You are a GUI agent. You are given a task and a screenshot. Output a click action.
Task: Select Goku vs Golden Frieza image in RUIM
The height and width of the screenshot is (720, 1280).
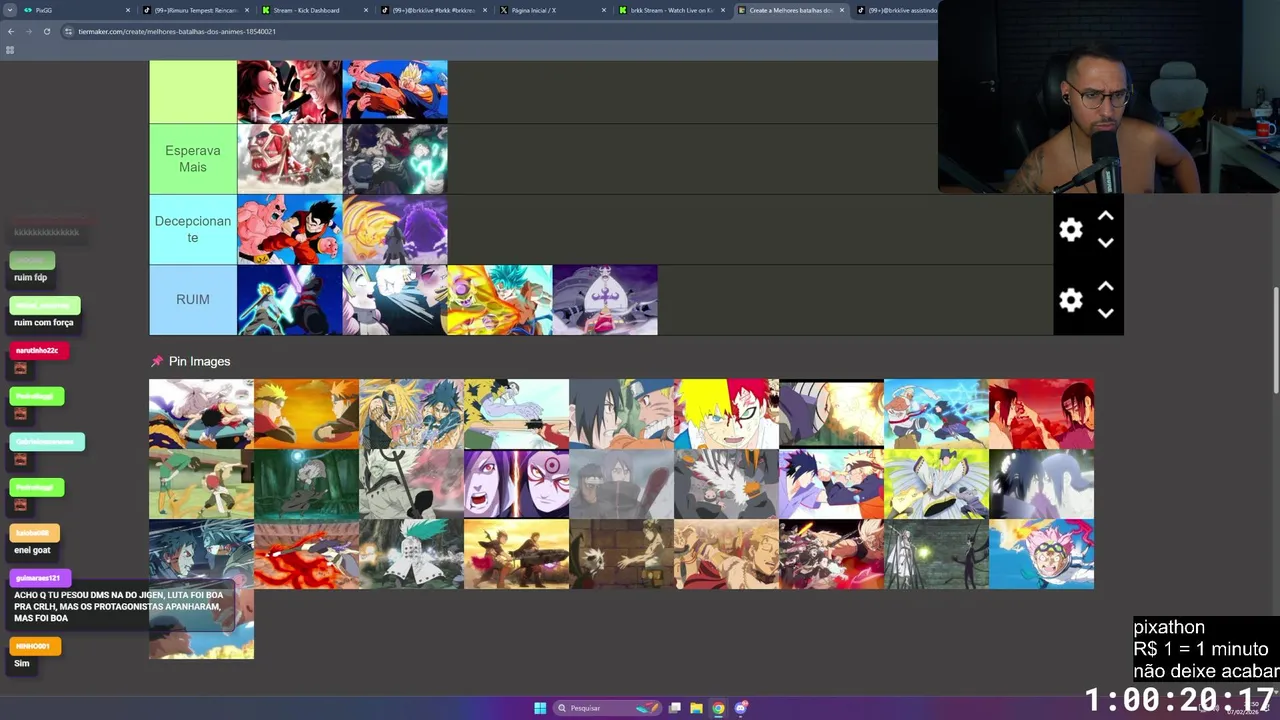(x=500, y=300)
